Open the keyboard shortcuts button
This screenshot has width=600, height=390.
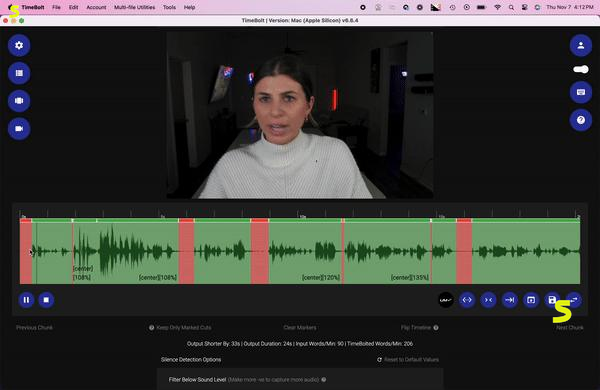[x=580, y=92]
